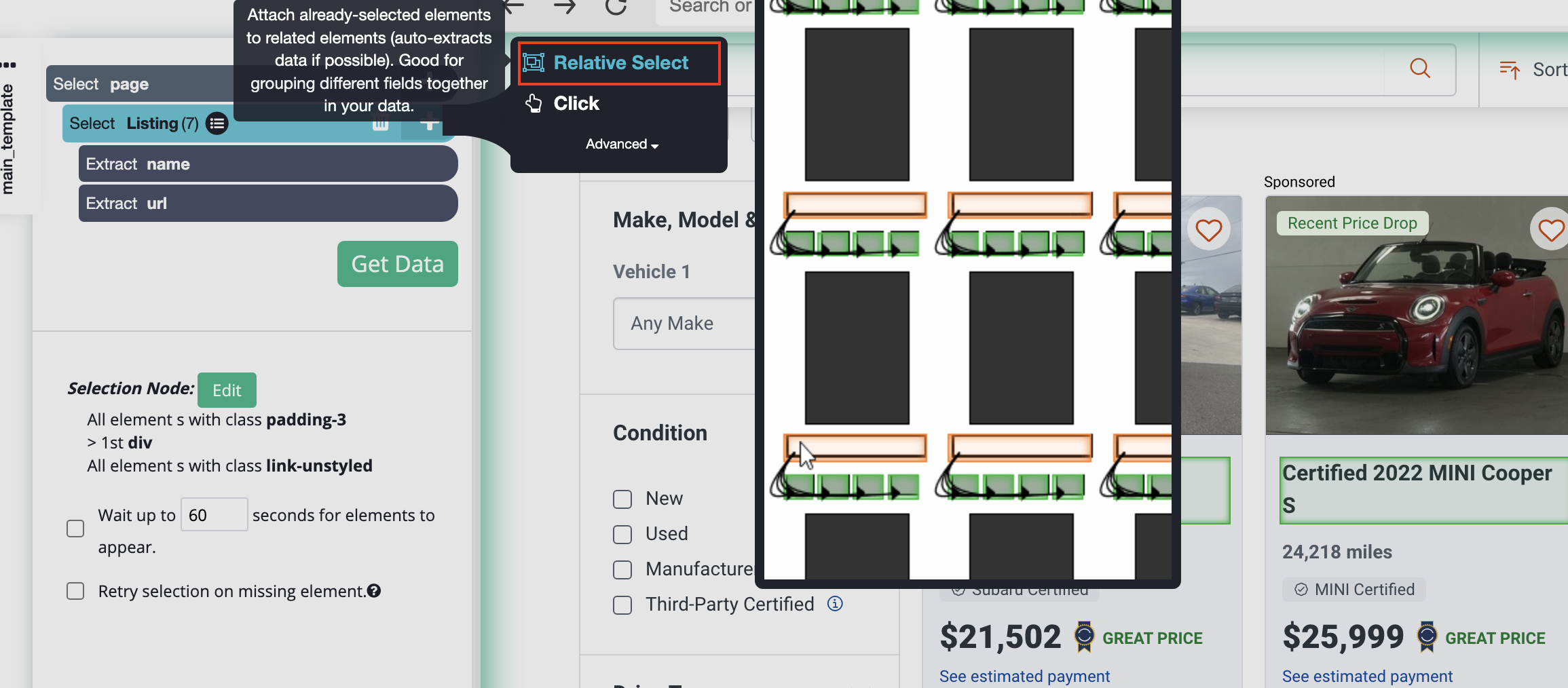
Task: Click the Condition filter heading
Action: coord(660,433)
